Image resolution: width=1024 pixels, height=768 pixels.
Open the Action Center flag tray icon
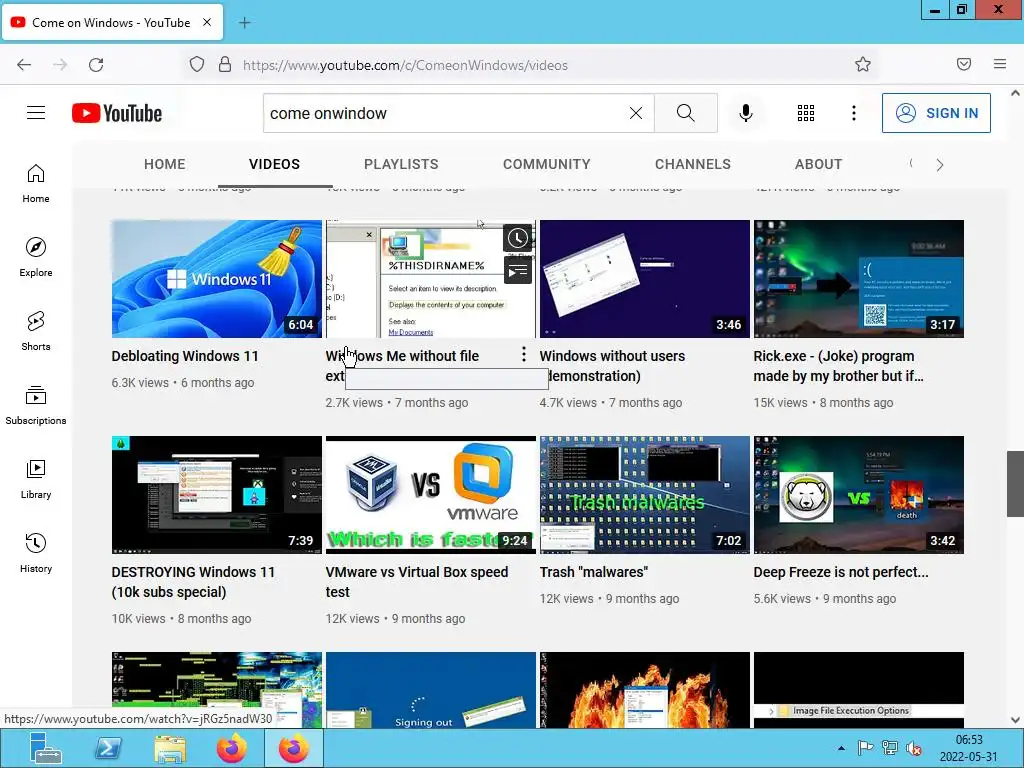point(865,748)
